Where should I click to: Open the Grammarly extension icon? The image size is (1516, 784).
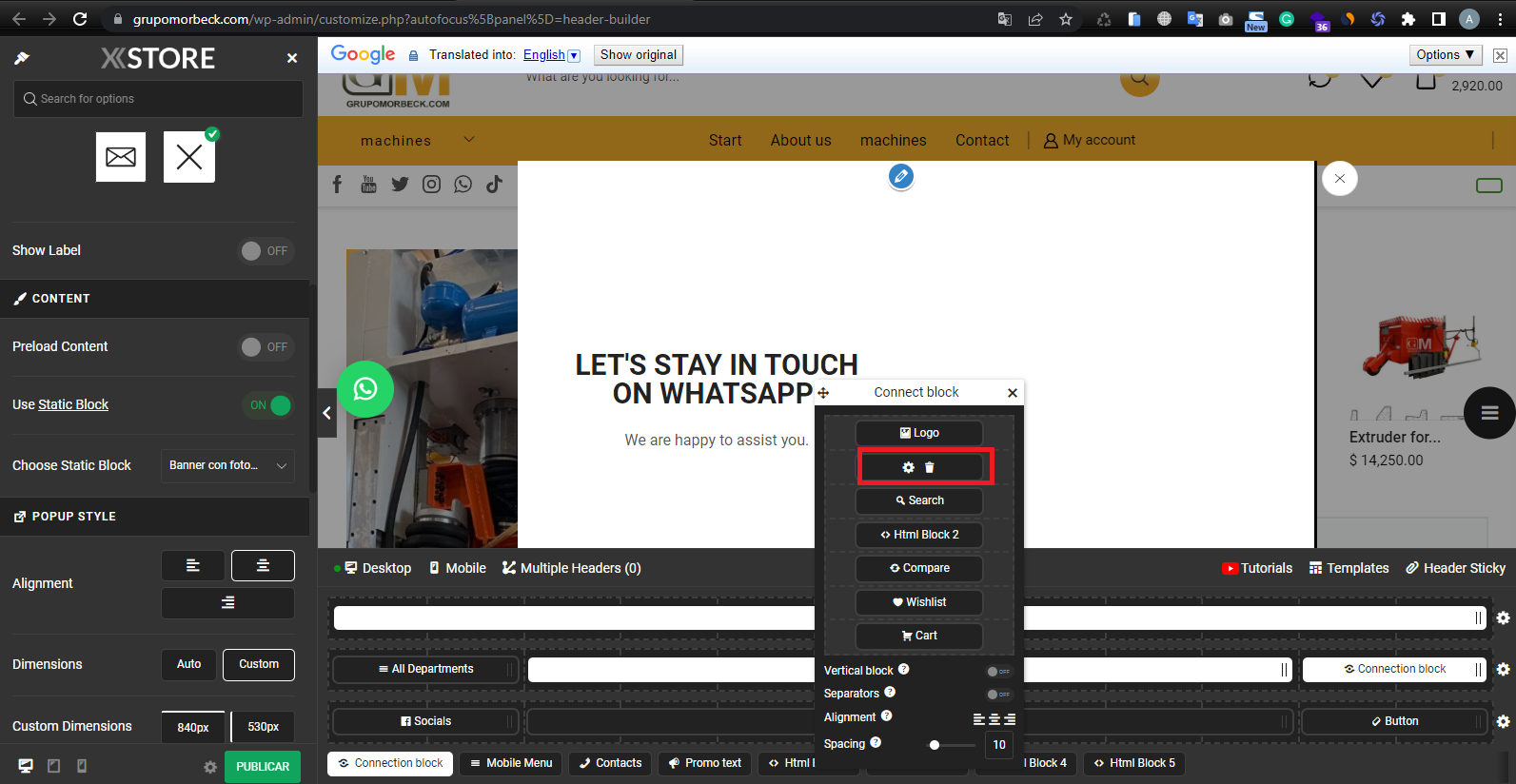click(x=1287, y=19)
